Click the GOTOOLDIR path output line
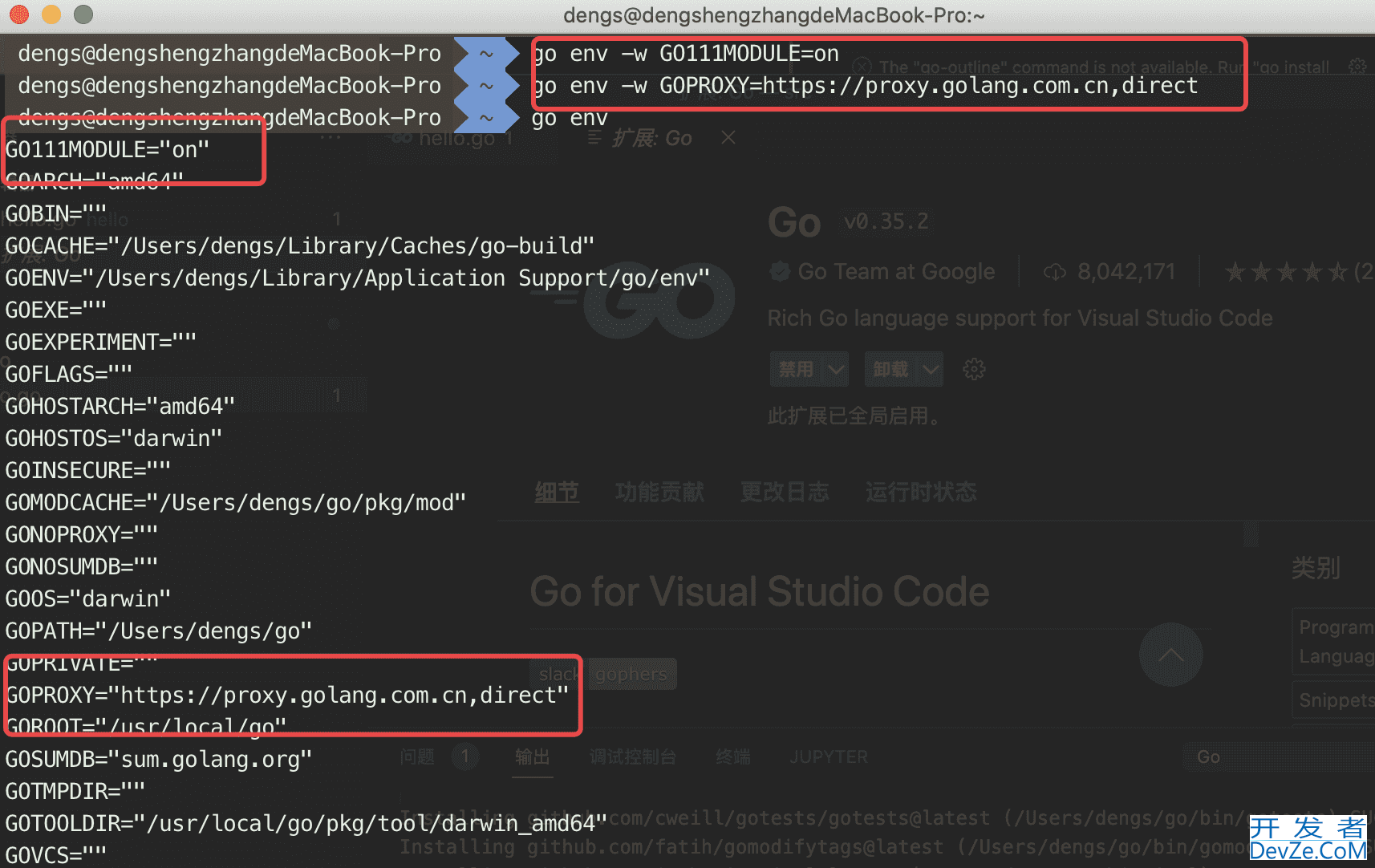The height and width of the screenshot is (868, 1375). 306,824
